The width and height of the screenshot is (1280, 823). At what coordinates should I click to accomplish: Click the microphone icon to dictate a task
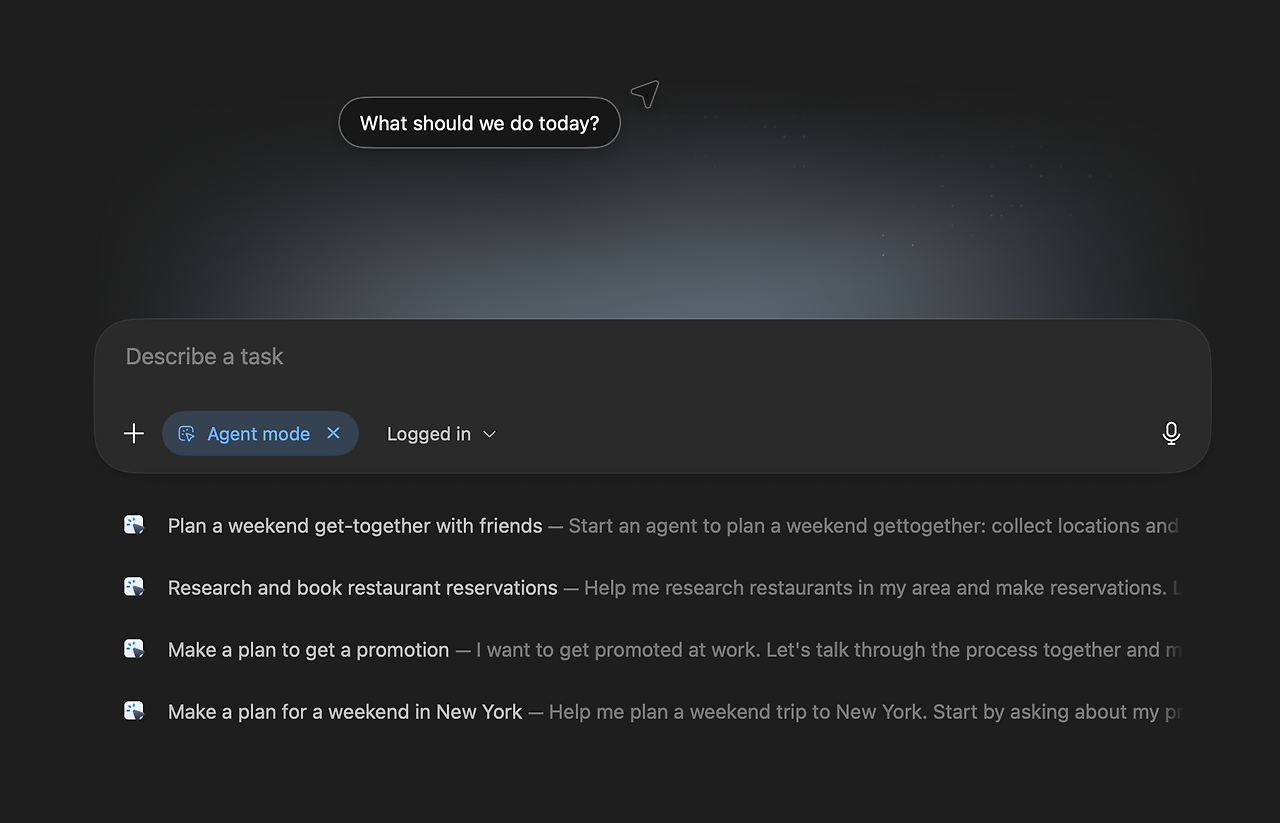click(x=1171, y=433)
